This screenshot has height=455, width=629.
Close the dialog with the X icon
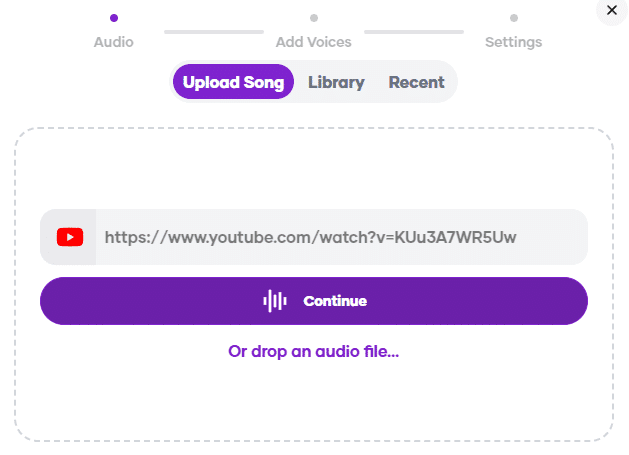(x=612, y=10)
